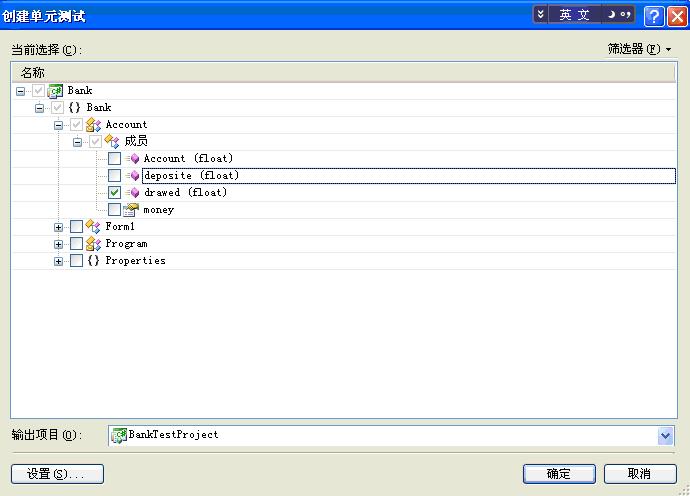
Task: Uncheck the drawed (float) checkbox
Action: (x=114, y=192)
